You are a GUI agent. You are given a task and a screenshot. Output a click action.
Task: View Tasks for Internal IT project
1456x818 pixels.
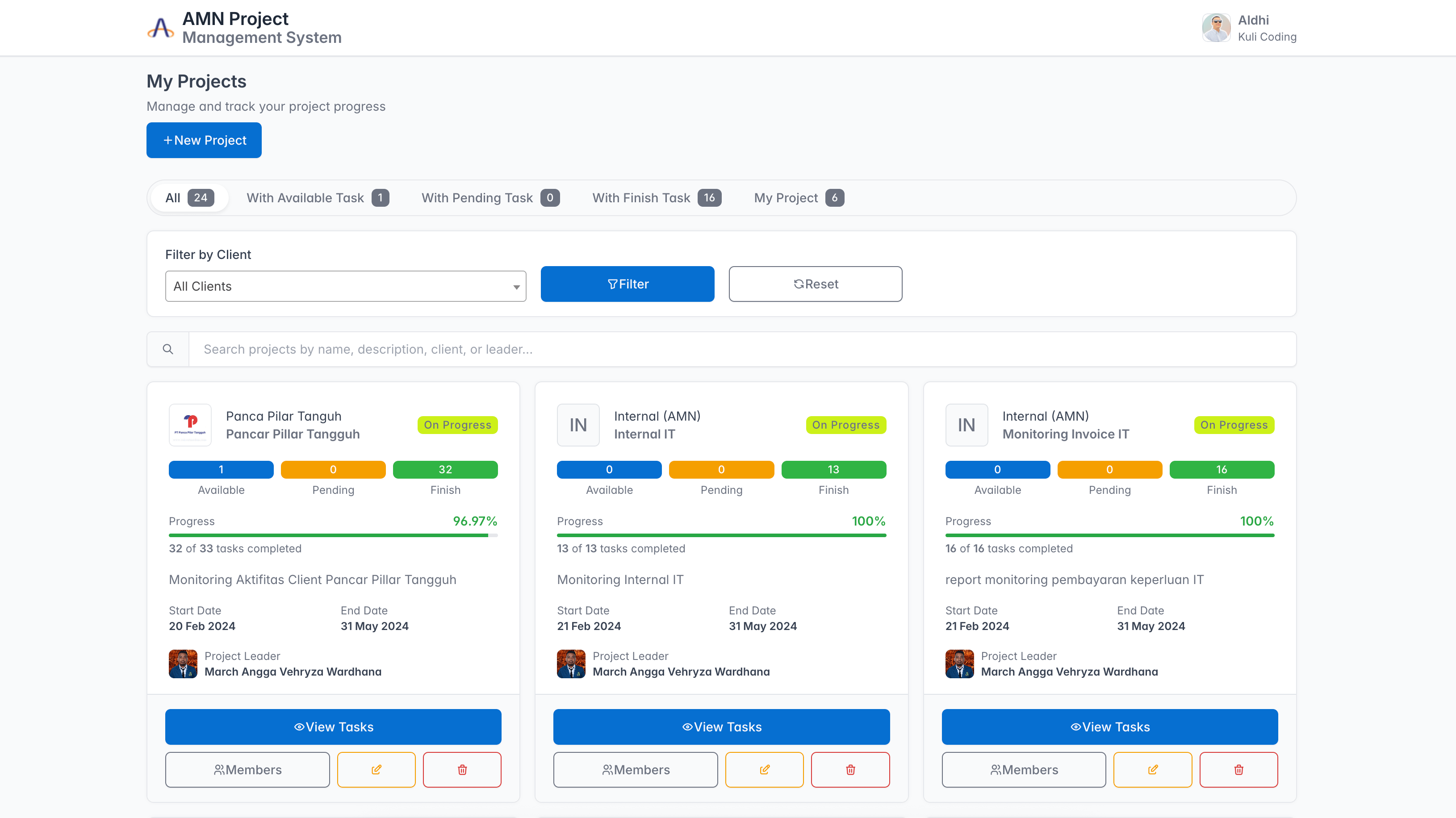point(721,726)
